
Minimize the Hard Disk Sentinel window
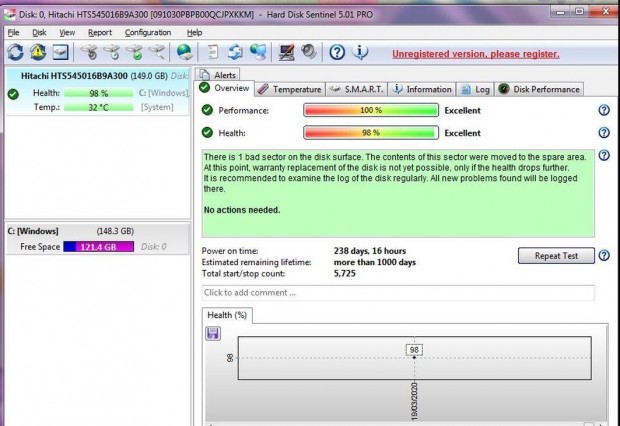pyautogui.click(x=560, y=12)
